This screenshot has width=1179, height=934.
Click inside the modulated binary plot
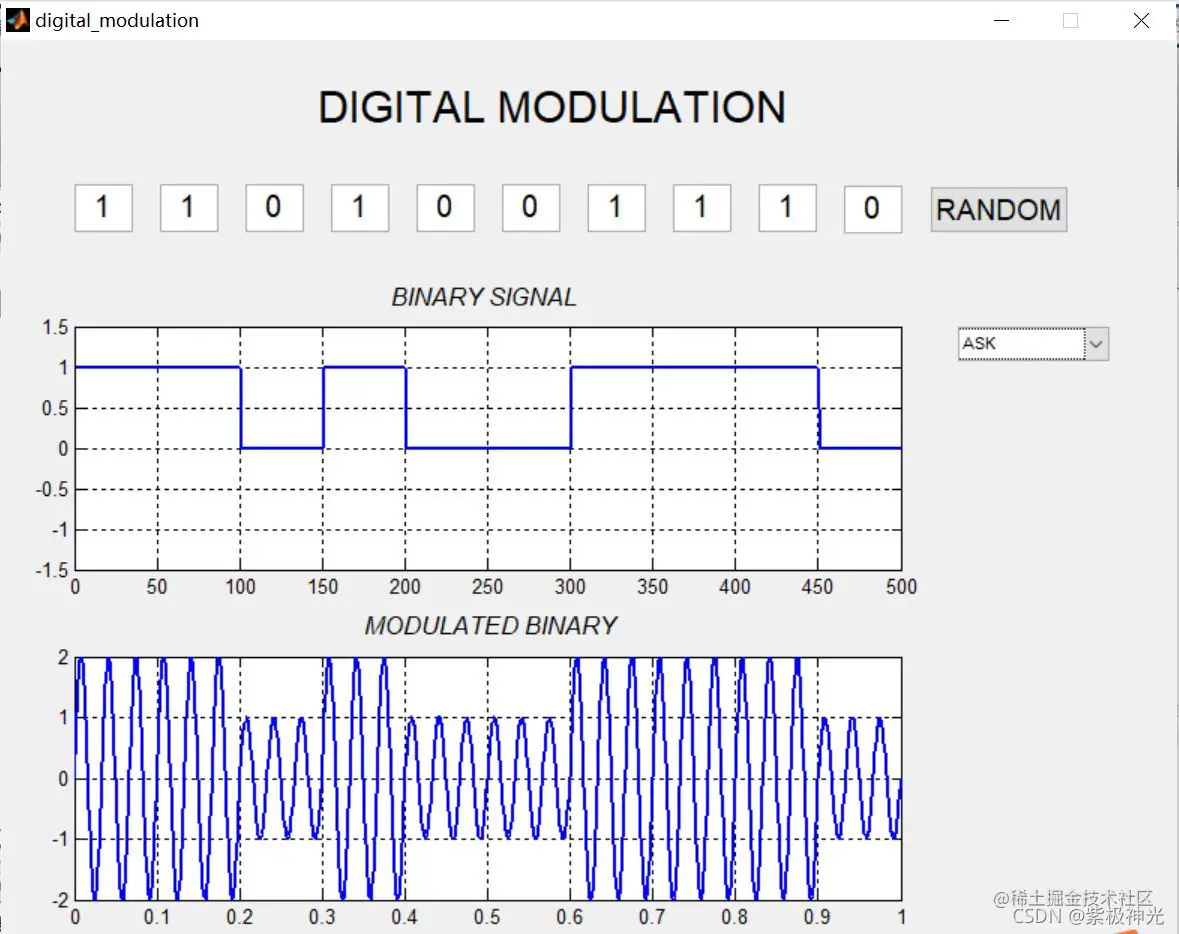click(x=488, y=778)
